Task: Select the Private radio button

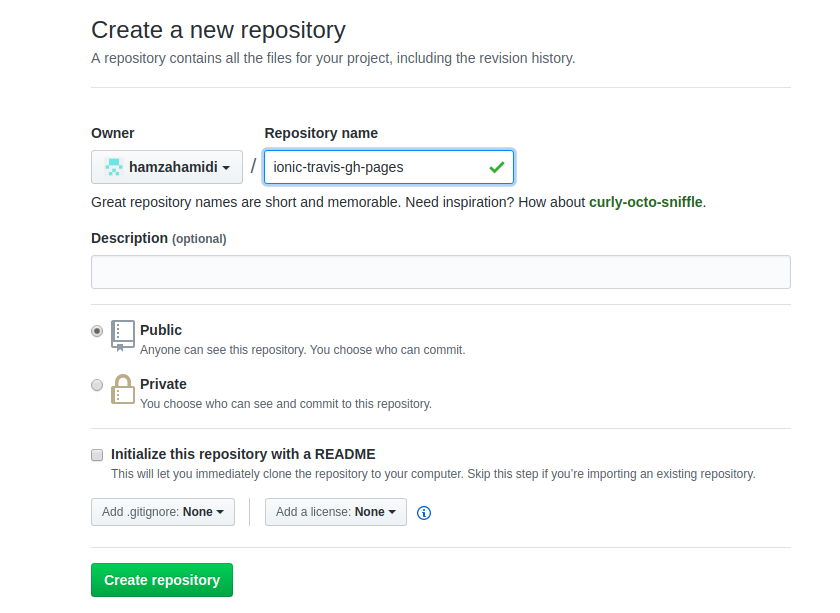Action: pos(97,385)
